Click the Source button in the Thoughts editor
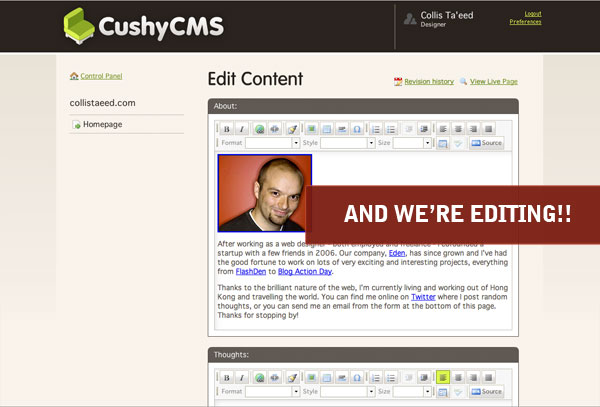 coord(486,392)
